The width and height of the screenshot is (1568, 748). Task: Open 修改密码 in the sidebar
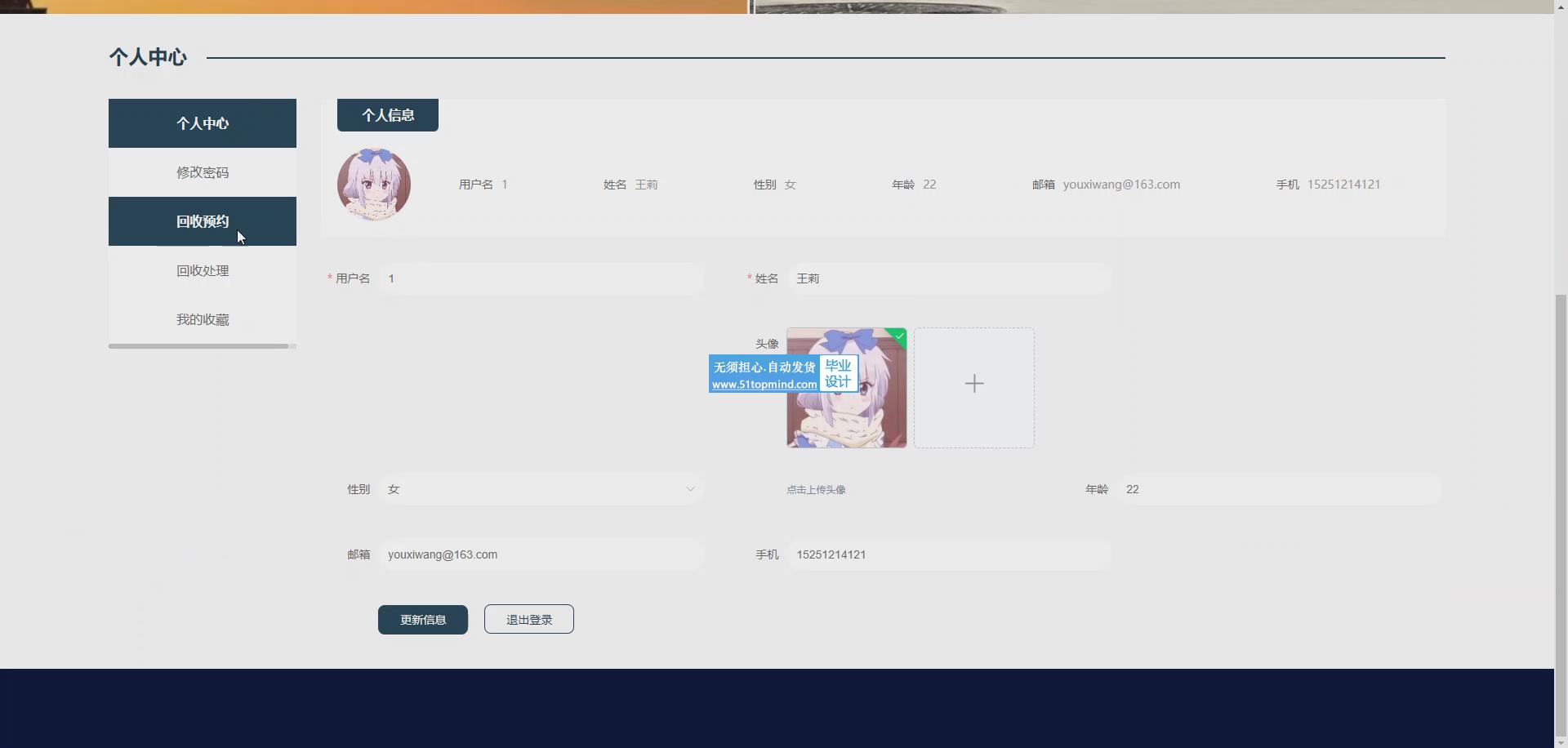click(203, 172)
